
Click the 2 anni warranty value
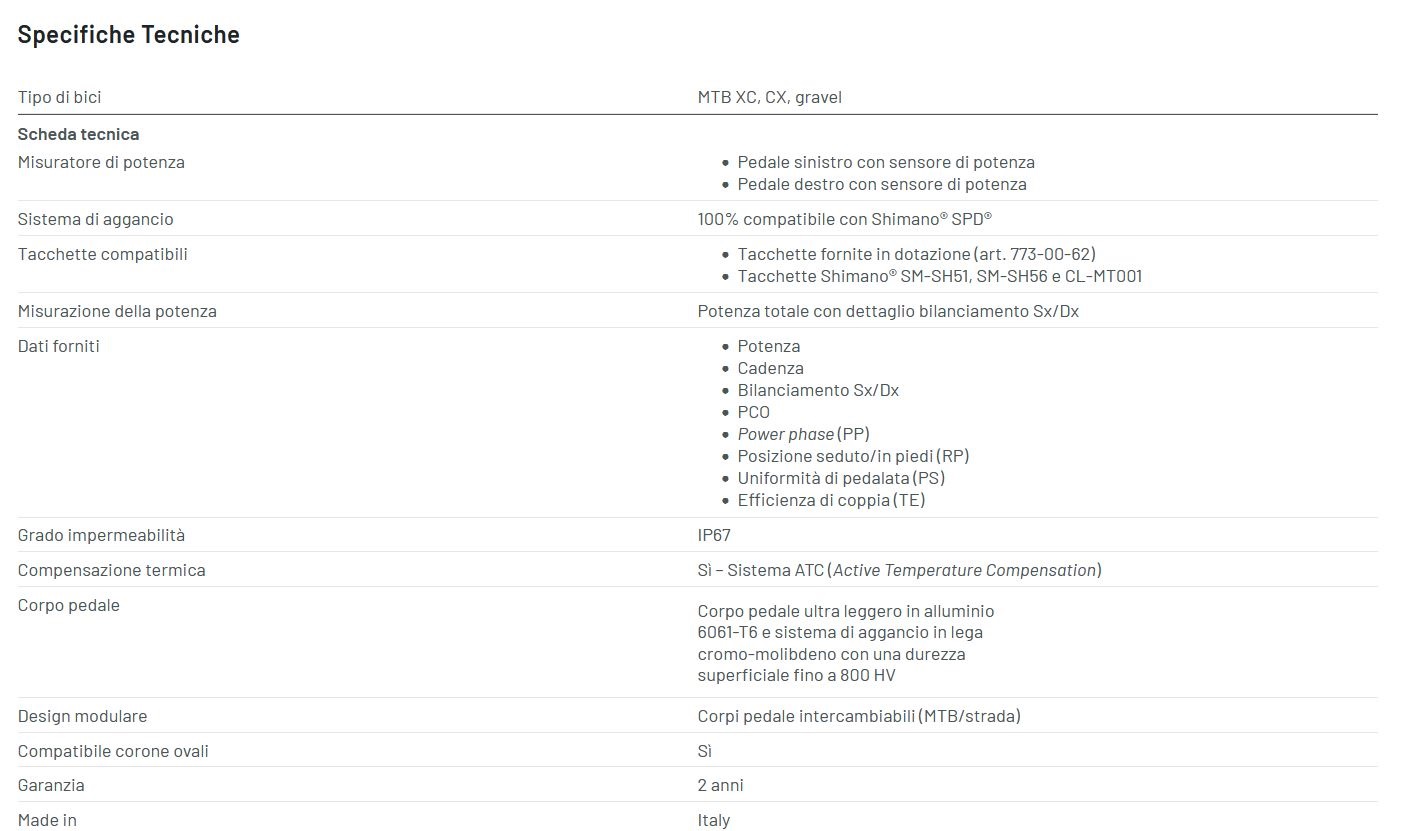pos(720,785)
